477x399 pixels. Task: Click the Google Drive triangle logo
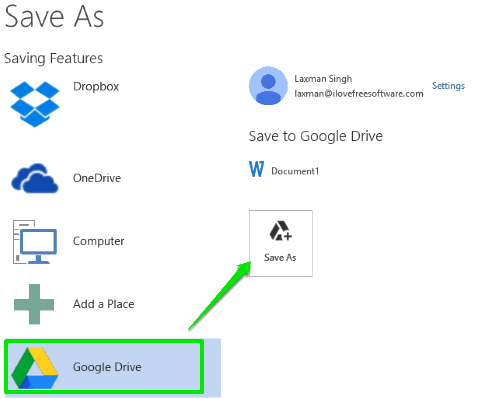(35, 368)
